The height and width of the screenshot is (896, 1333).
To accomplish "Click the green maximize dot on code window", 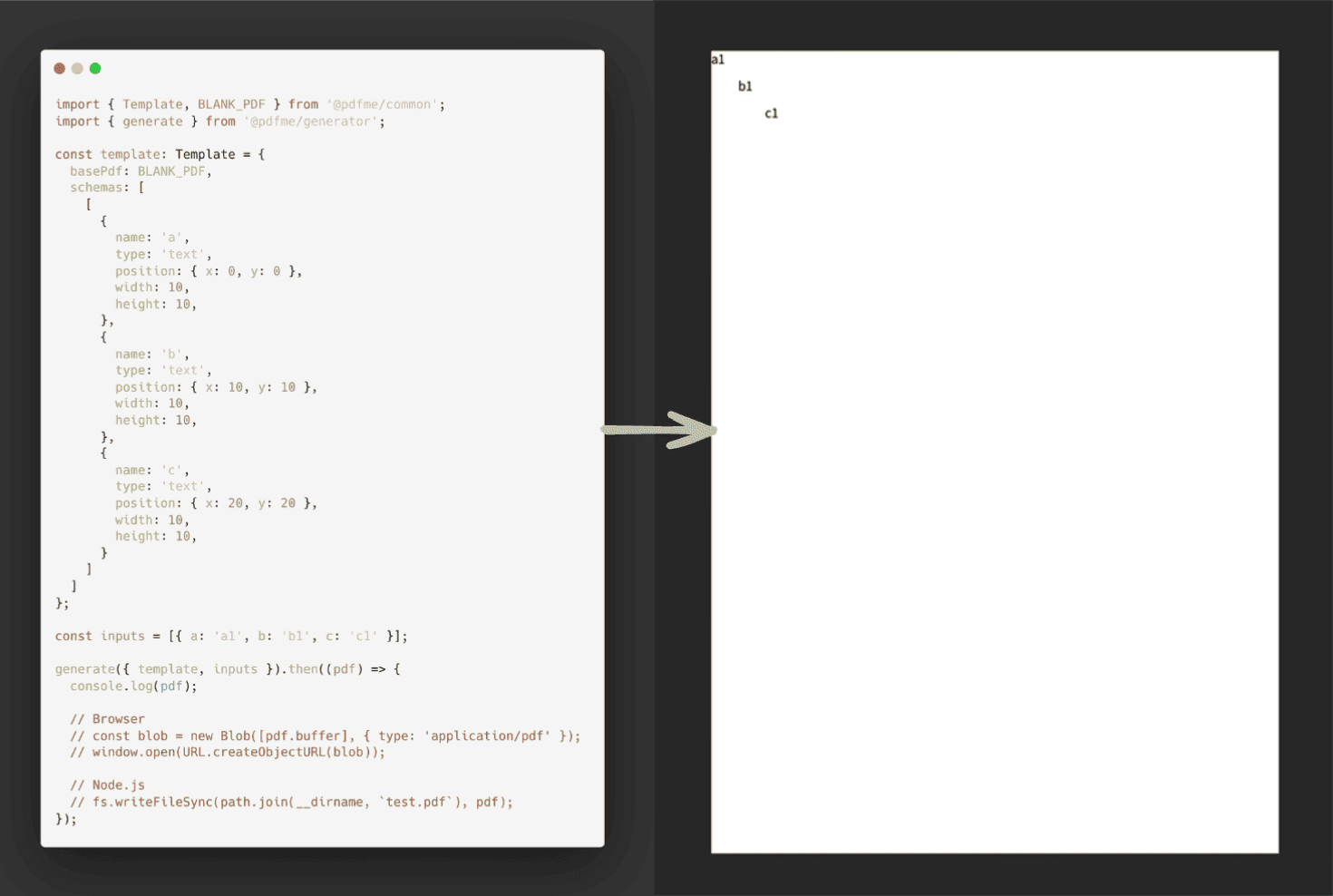I will pyautogui.click(x=95, y=68).
